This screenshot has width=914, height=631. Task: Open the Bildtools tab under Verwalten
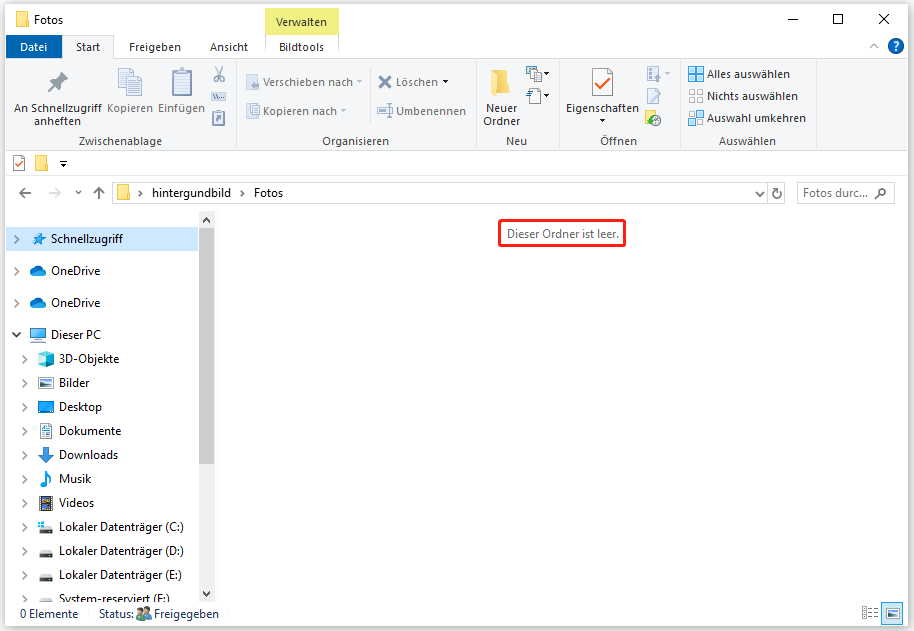pos(301,46)
